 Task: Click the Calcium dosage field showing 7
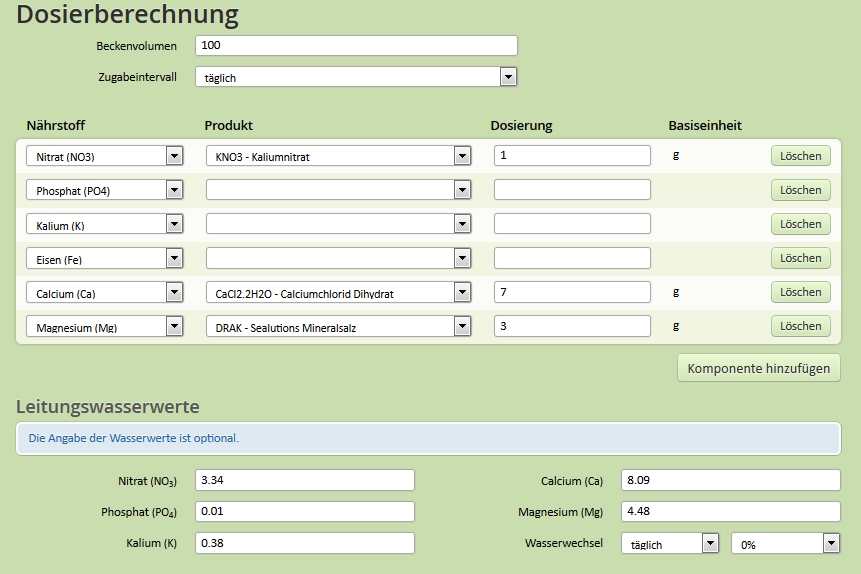[572, 292]
